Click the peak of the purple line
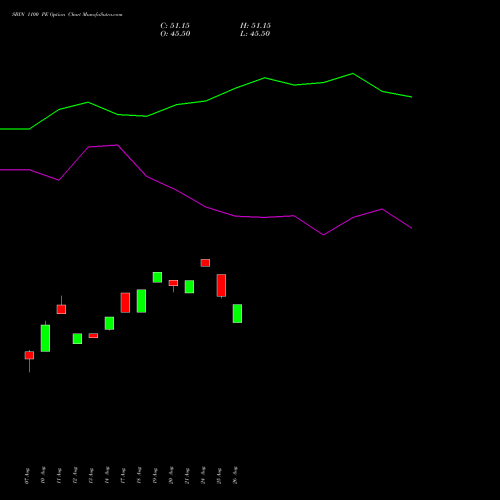 (x=117, y=145)
